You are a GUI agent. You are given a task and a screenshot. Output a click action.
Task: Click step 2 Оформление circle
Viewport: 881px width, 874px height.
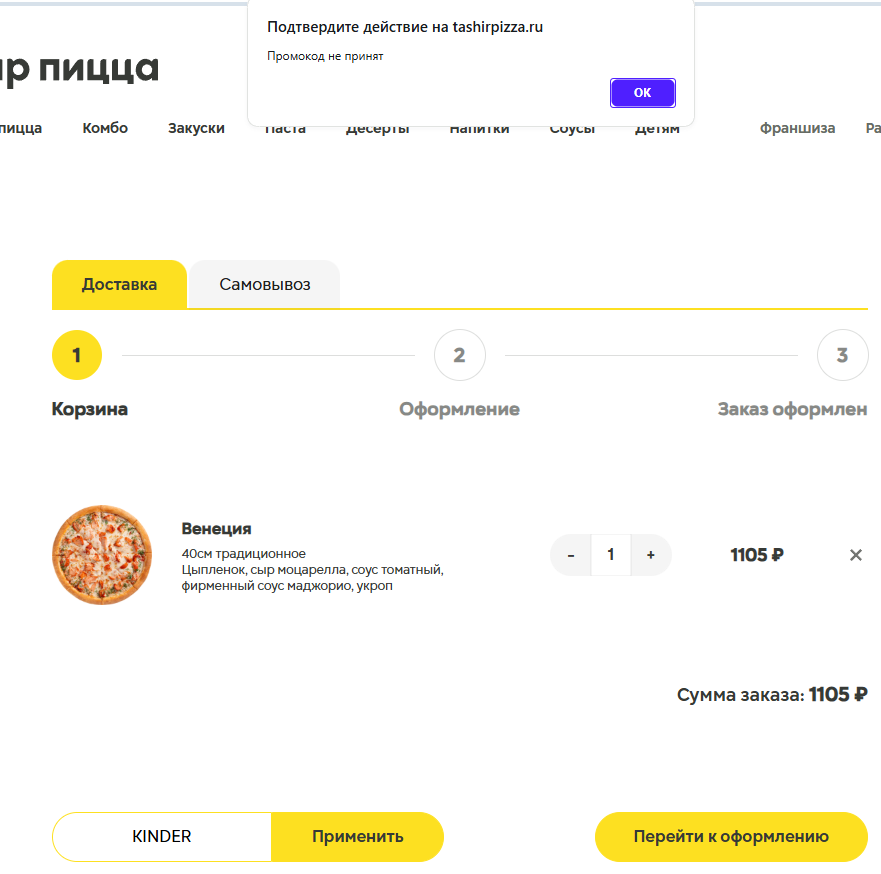coord(459,355)
